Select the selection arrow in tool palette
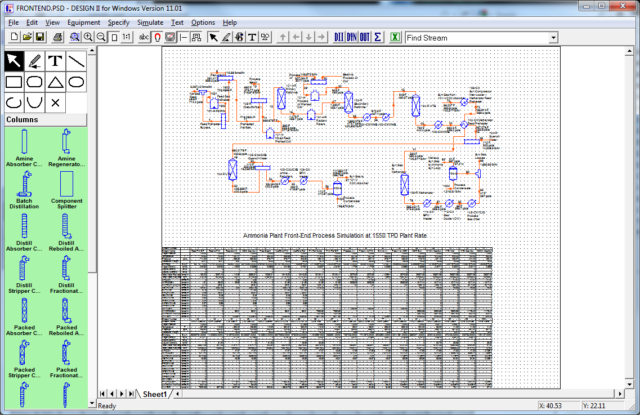This screenshot has height=415, width=640. point(14,61)
